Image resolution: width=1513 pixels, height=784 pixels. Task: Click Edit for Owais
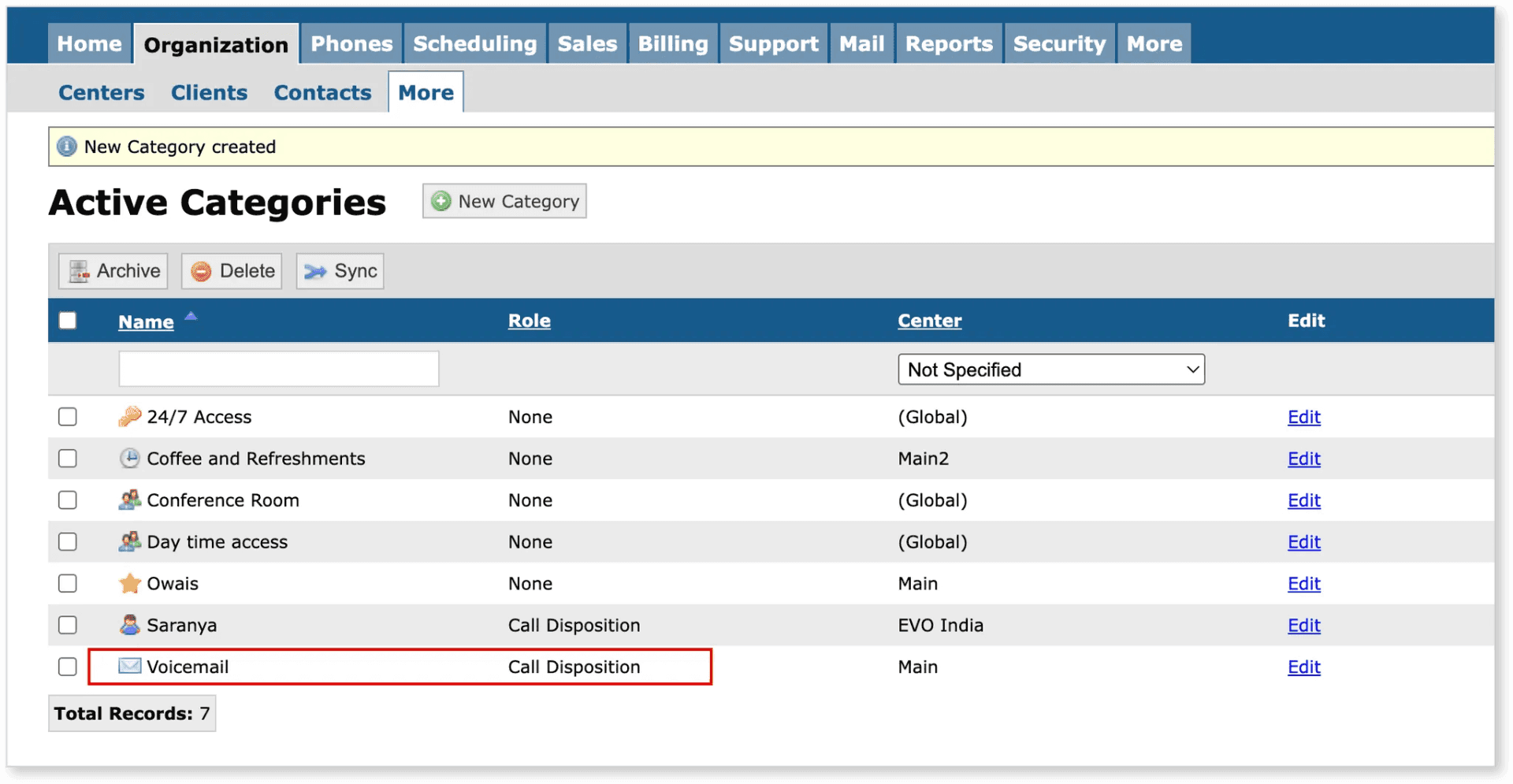click(1303, 584)
